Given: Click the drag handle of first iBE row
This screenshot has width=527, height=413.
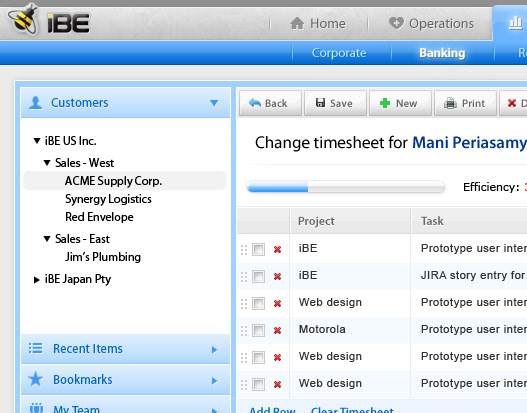Looking at the screenshot, I should click(244, 250).
